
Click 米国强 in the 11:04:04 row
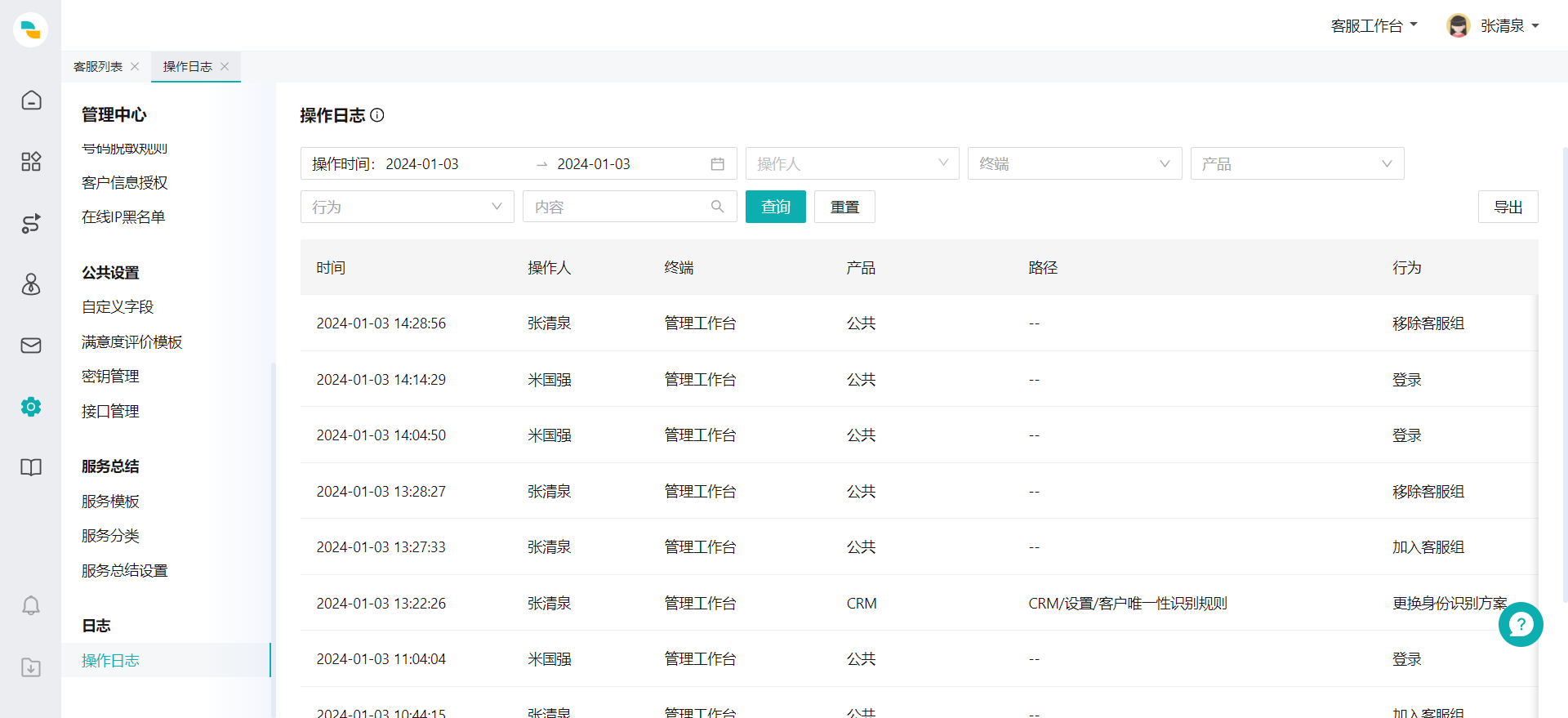click(x=550, y=659)
